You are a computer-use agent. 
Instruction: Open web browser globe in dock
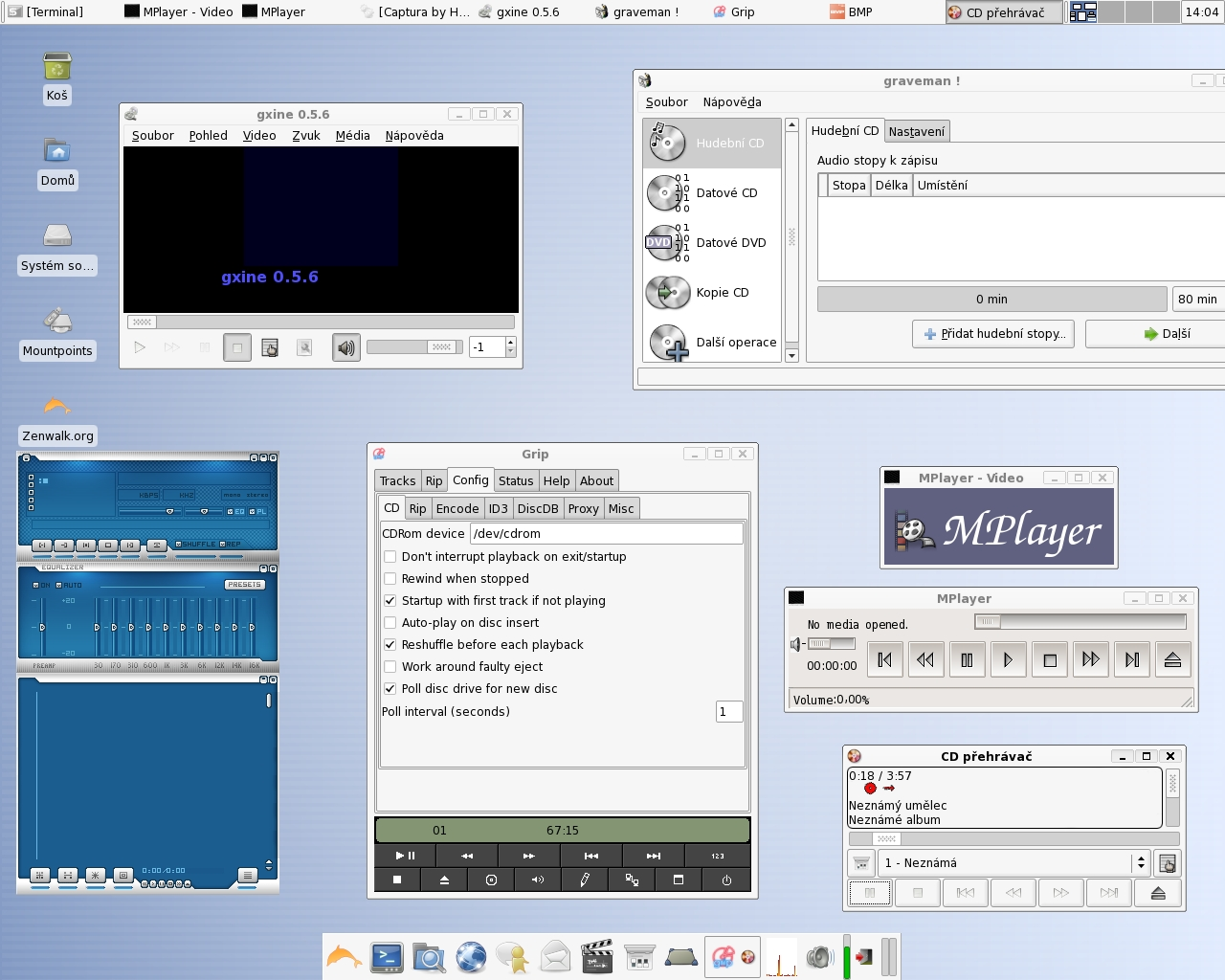471,957
